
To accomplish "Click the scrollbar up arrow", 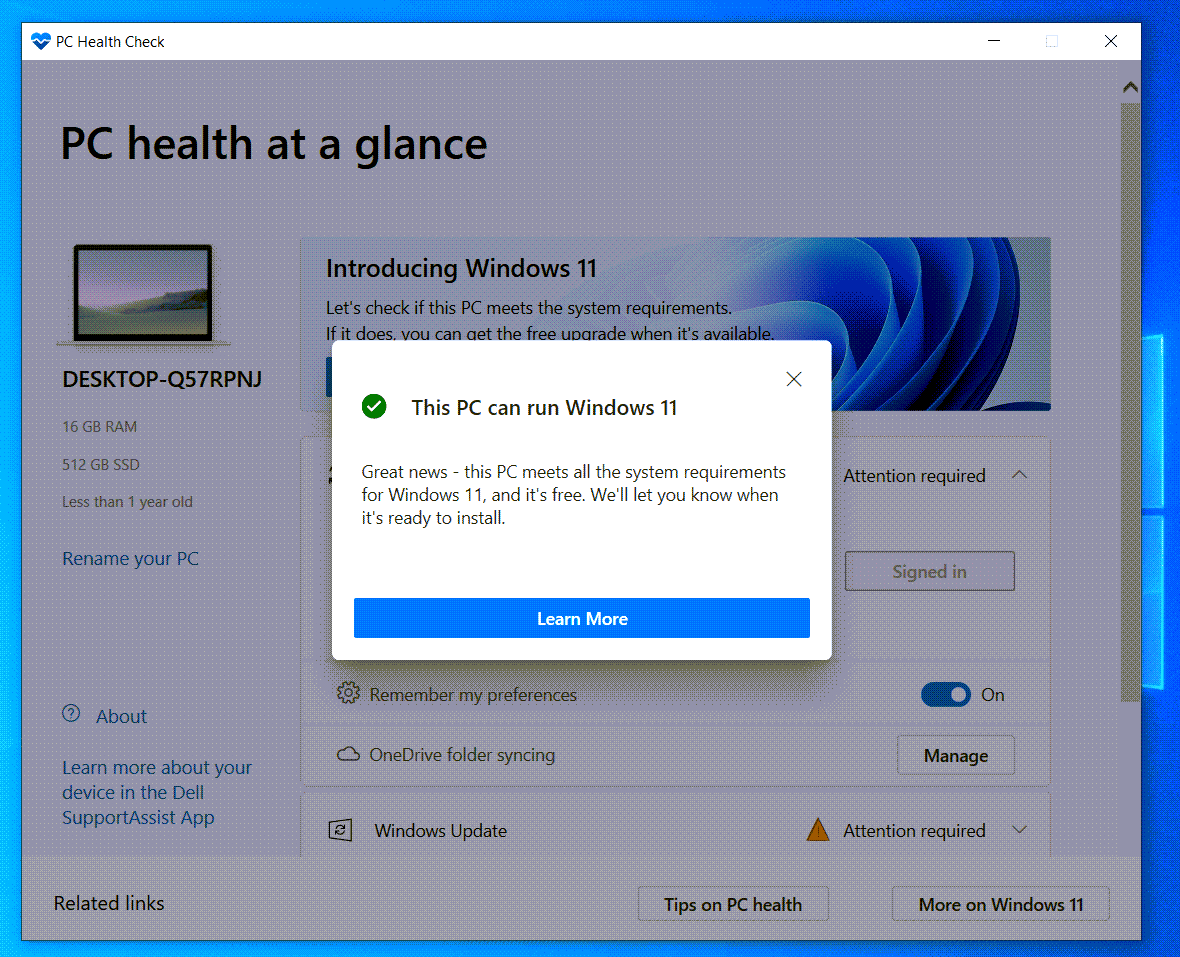I will click(1130, 88).
